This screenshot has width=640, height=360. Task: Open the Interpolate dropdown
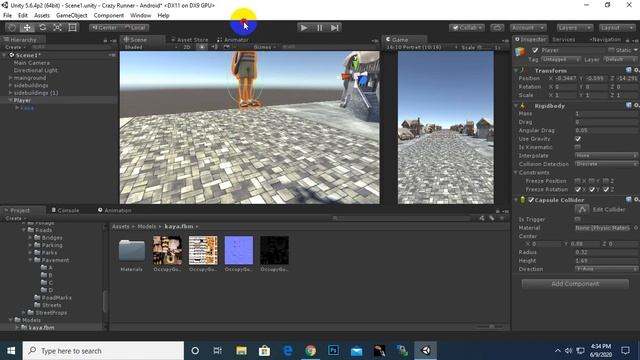point(606,156)
